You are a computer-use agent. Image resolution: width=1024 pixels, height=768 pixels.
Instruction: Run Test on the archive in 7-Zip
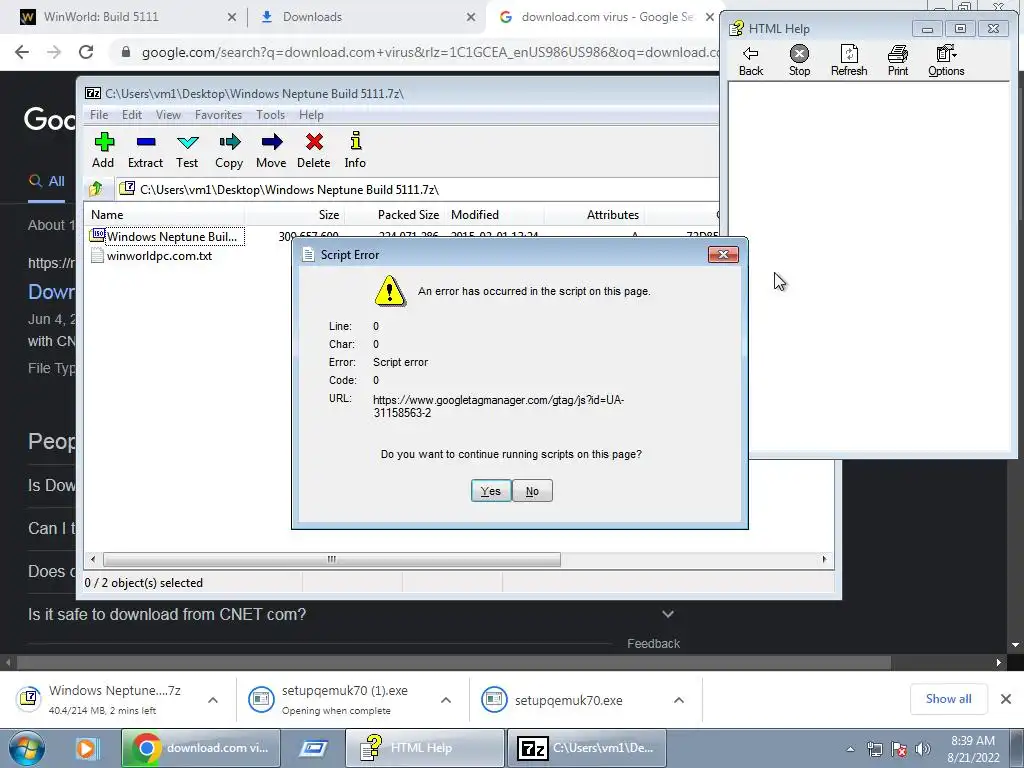pos(187,142)
